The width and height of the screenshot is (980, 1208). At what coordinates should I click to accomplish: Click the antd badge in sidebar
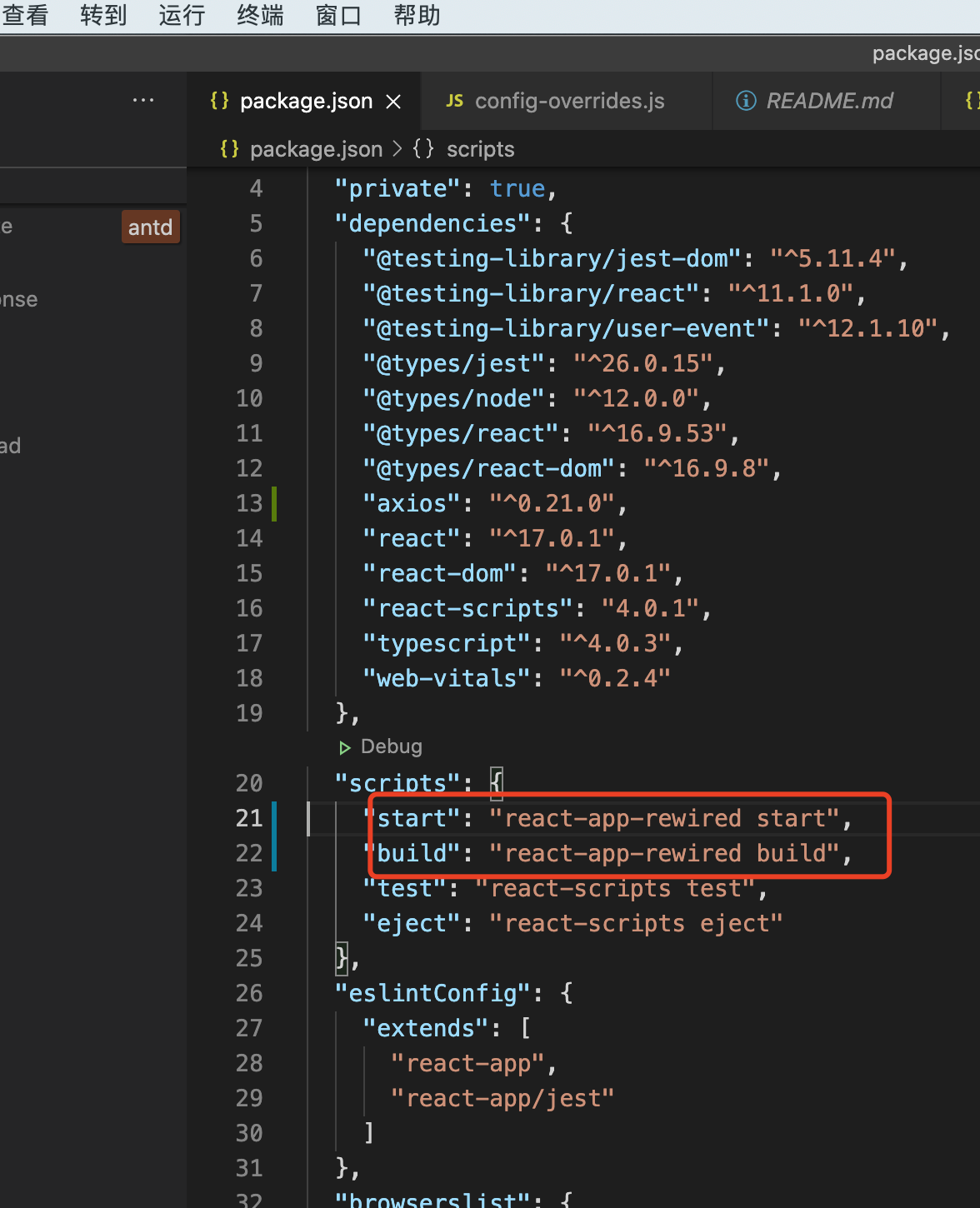point(150,227)
